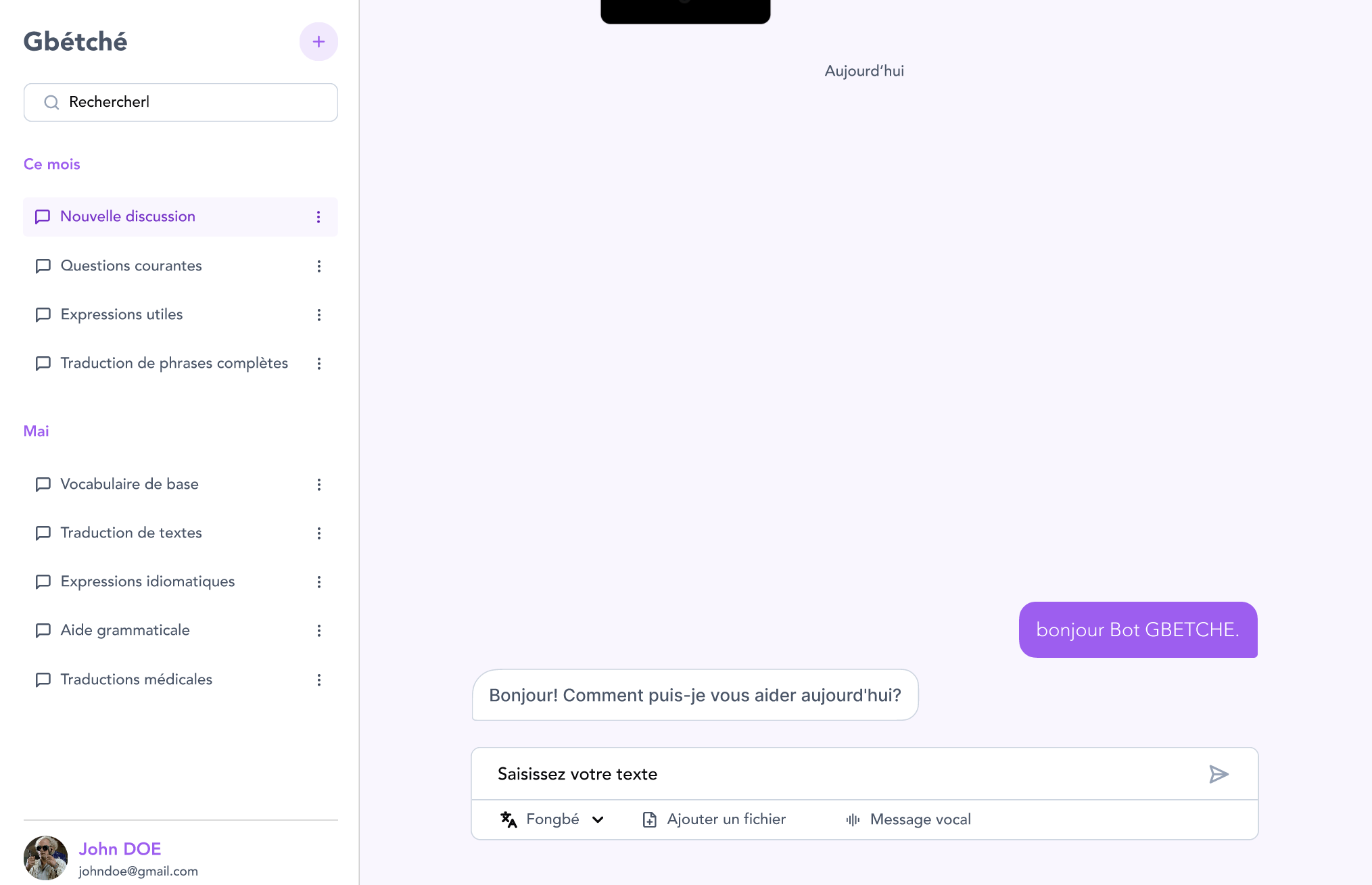Send the message with paper plane icon
Viewport: 1372px width, 885px height.
[1219, 774]
